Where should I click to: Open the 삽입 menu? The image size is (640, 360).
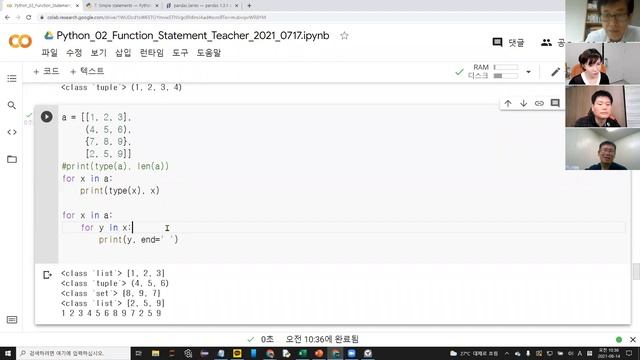tap(123, 53)
